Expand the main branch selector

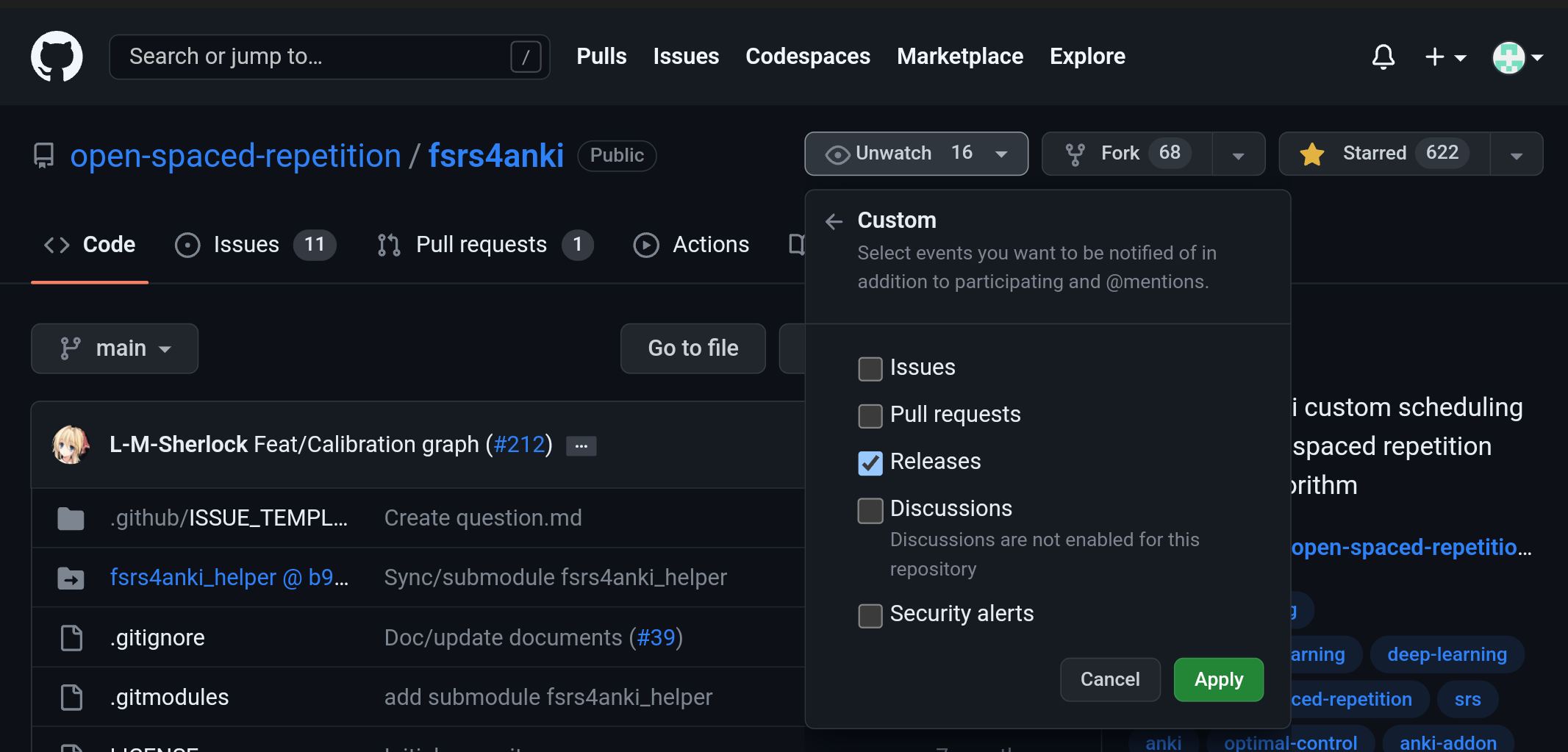pos(115,348)
